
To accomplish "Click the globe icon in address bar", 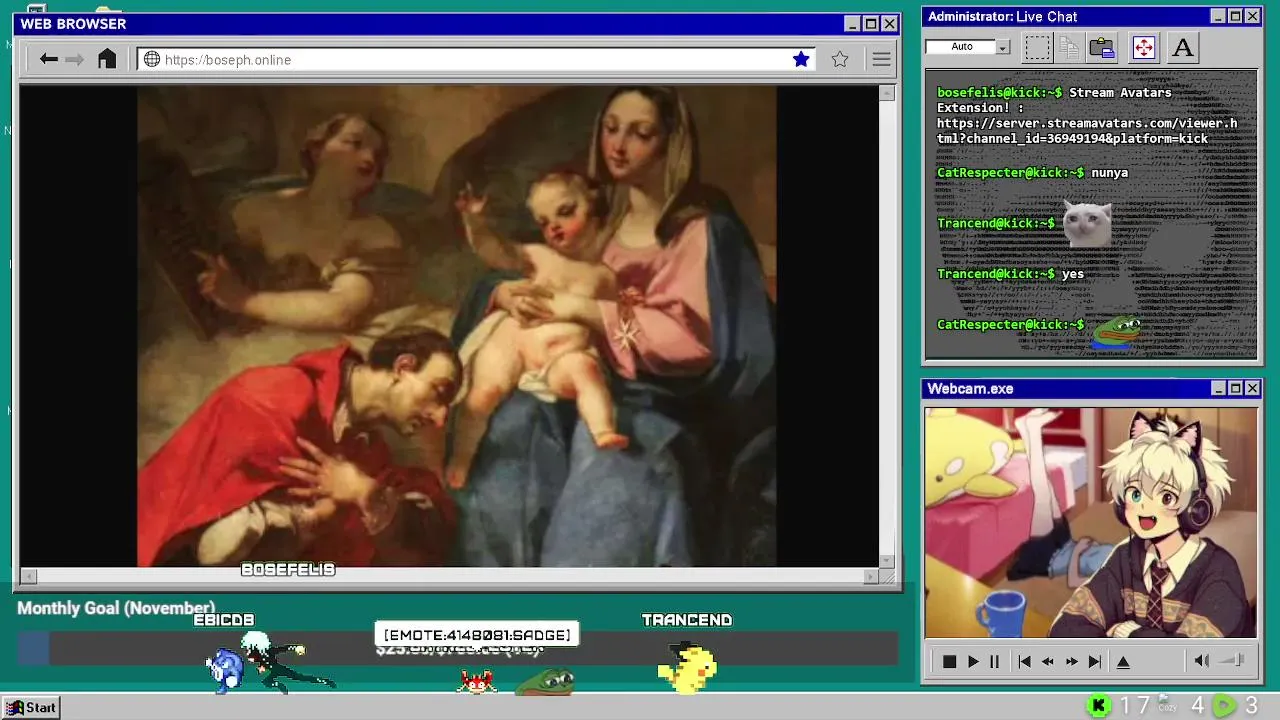I will tap(152, 59).
